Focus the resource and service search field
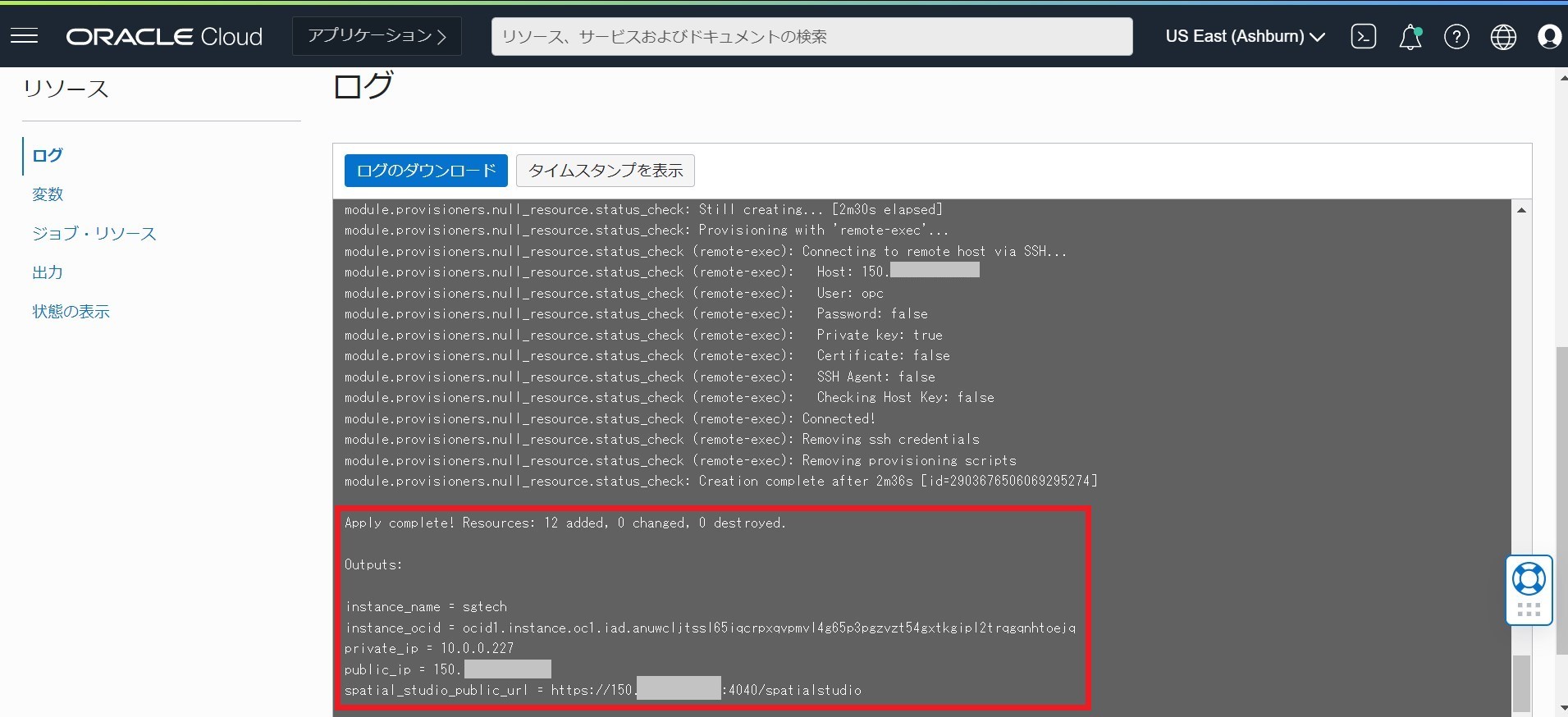The height and width of the screenshot is (717, 1568). click(811, 36)
